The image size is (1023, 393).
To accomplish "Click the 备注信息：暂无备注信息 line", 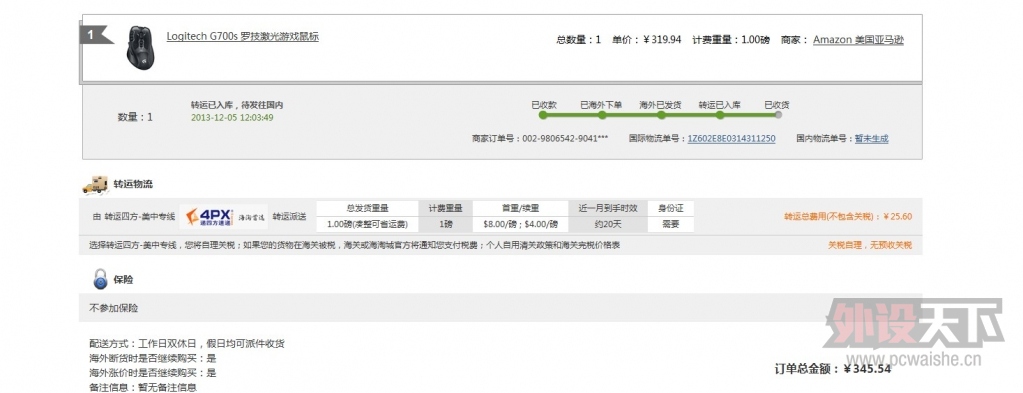I will click(x=143, y=387).
